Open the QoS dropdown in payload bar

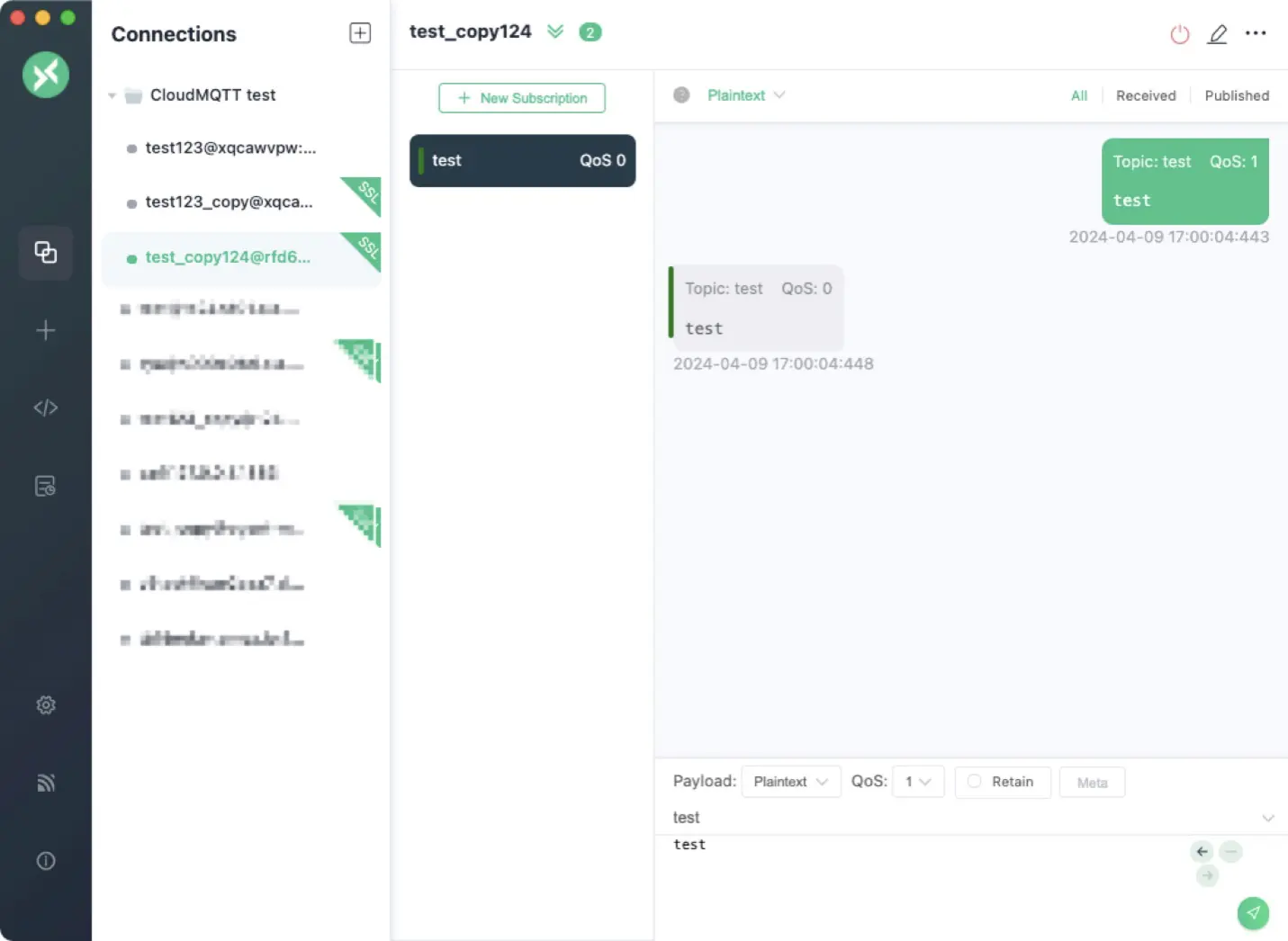917,782
